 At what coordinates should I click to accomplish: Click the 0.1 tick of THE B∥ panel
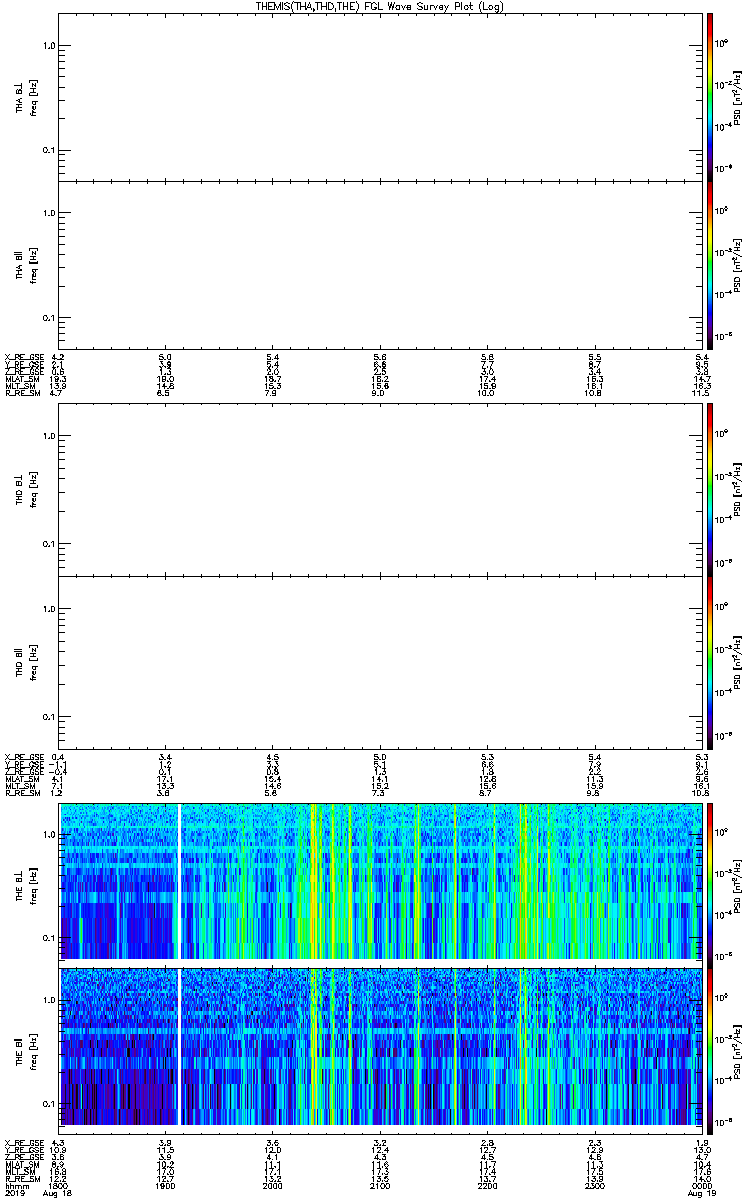[x=48, y=1104]
